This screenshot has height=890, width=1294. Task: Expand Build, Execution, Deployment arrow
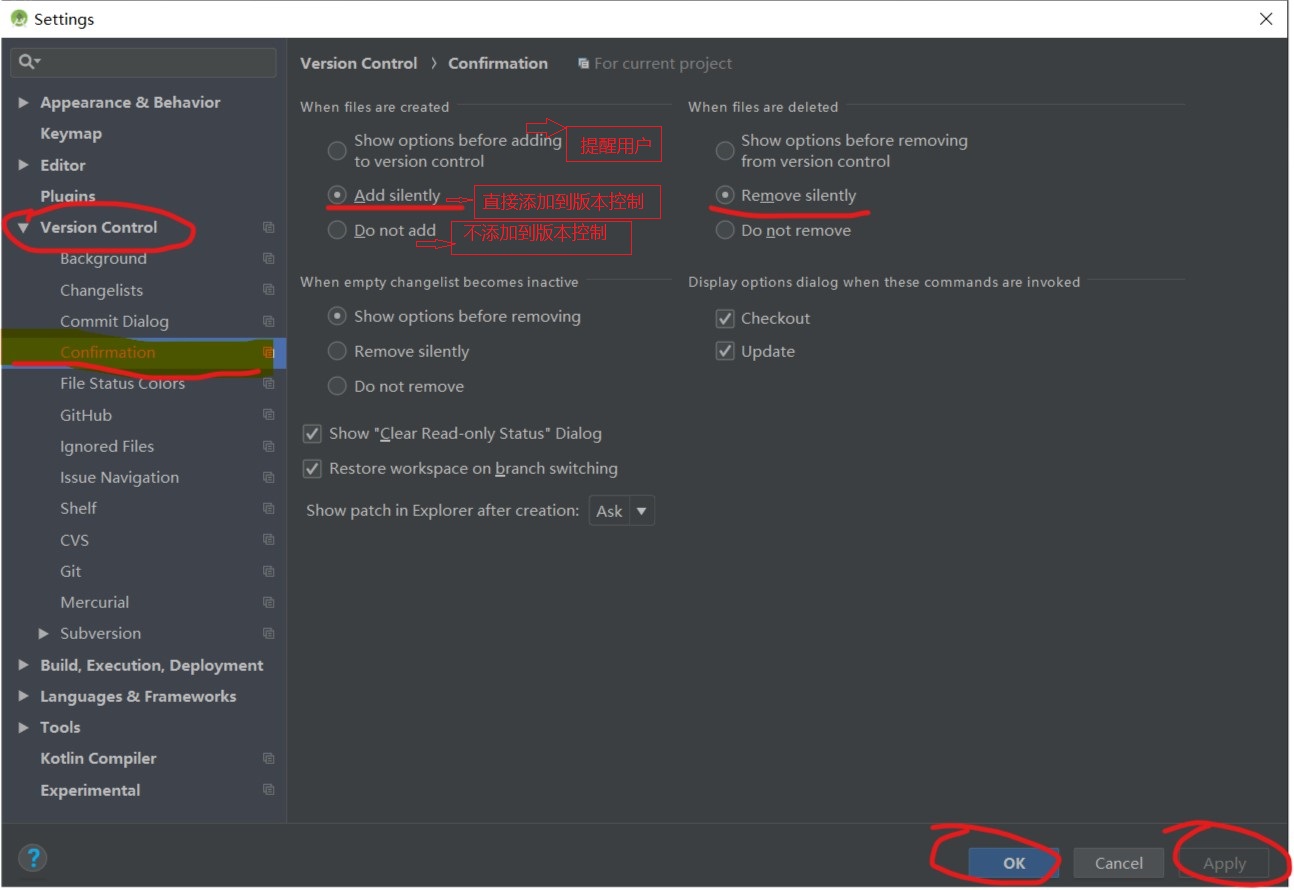click(23, 665)
